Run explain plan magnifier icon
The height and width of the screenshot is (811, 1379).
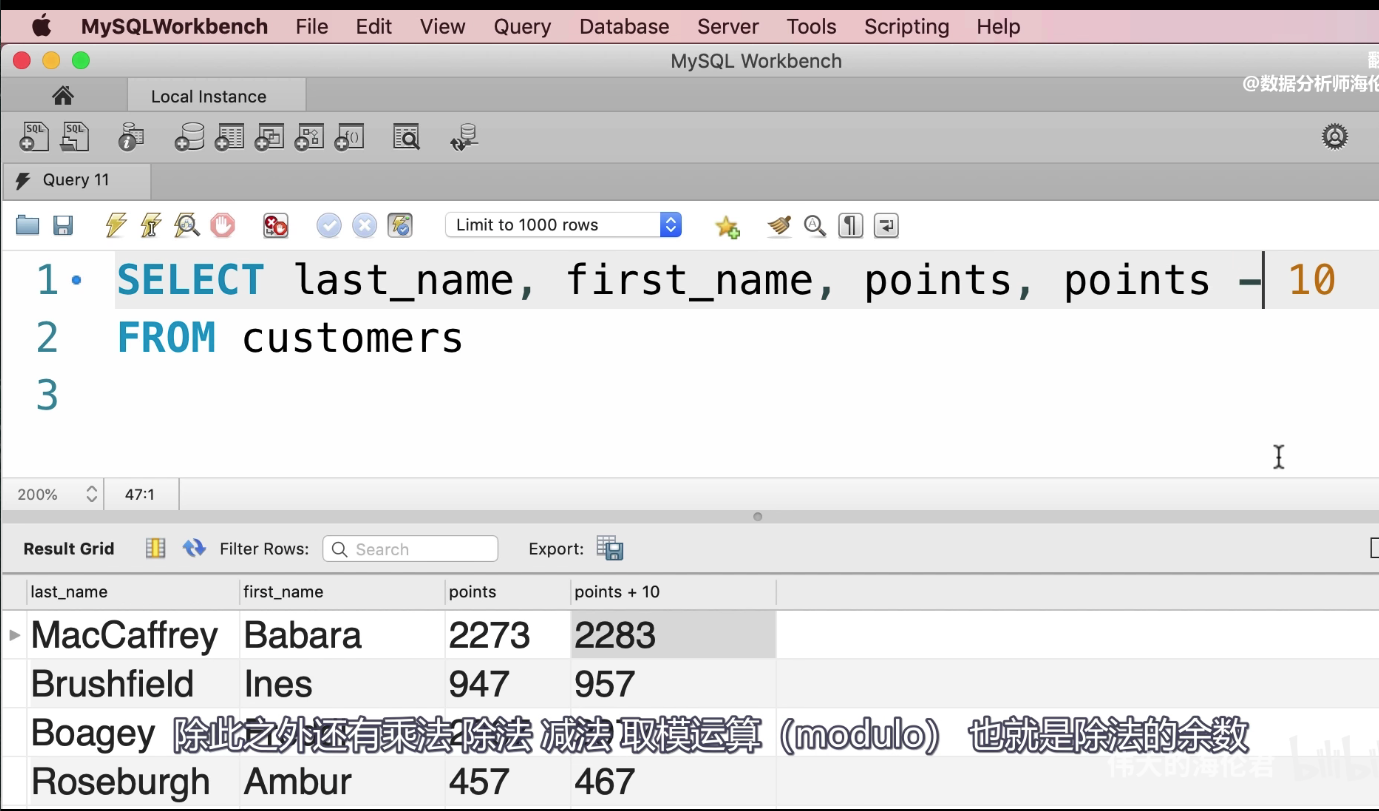[186, 225]
